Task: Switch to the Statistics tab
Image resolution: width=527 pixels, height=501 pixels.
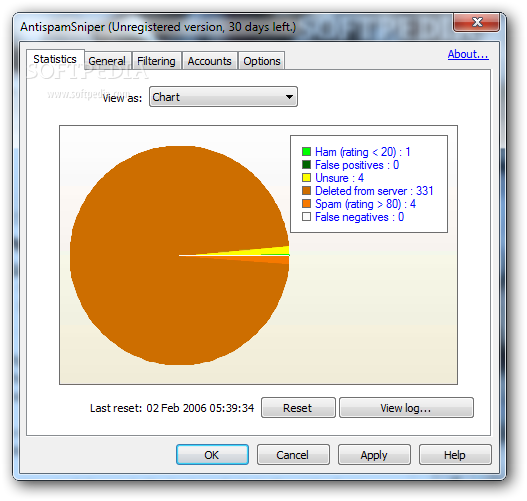Action: click(55, 59)
